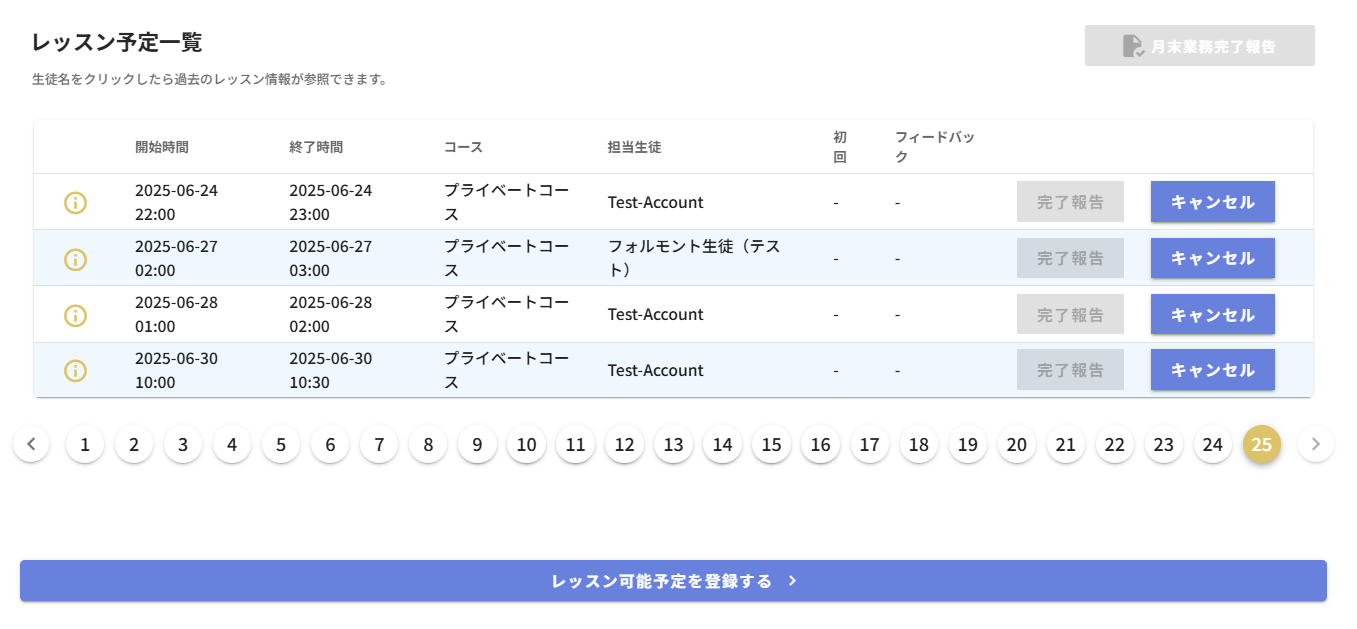Select page 7
Screen dimensions: 1357x629
point(379,444)
